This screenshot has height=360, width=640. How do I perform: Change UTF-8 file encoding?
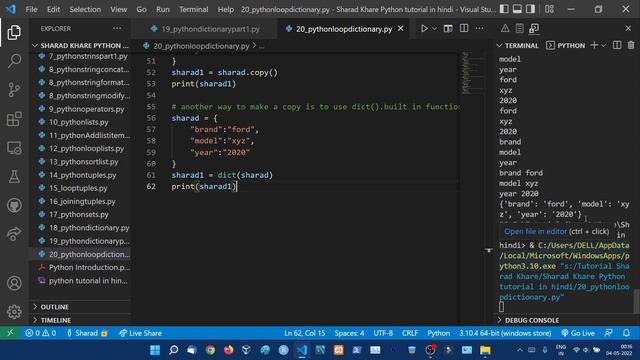point(383,333)
